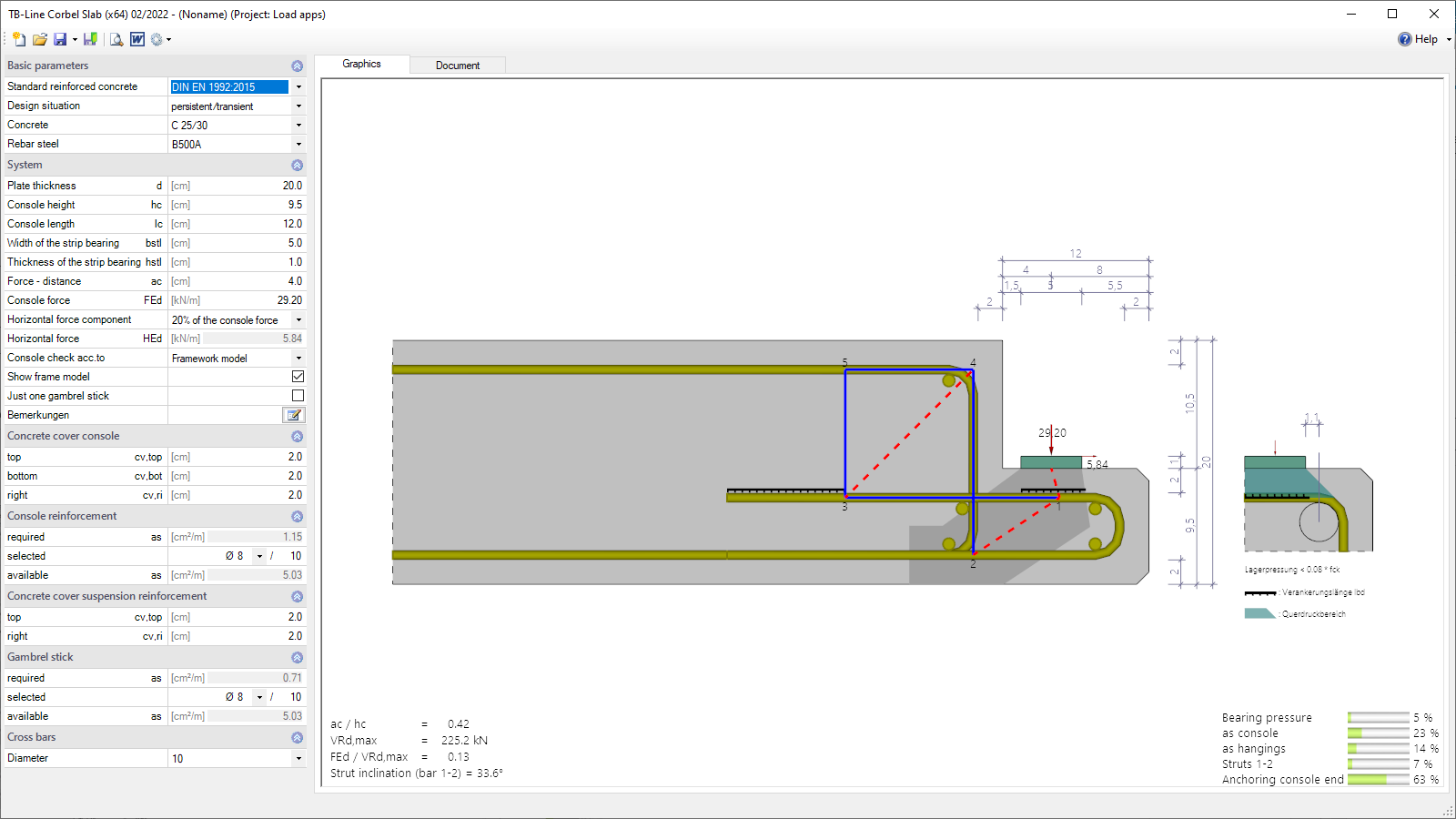This screenshot has height=819, width=1456.
Task: Create a new file from the toolbar
Action: point(19,39)
